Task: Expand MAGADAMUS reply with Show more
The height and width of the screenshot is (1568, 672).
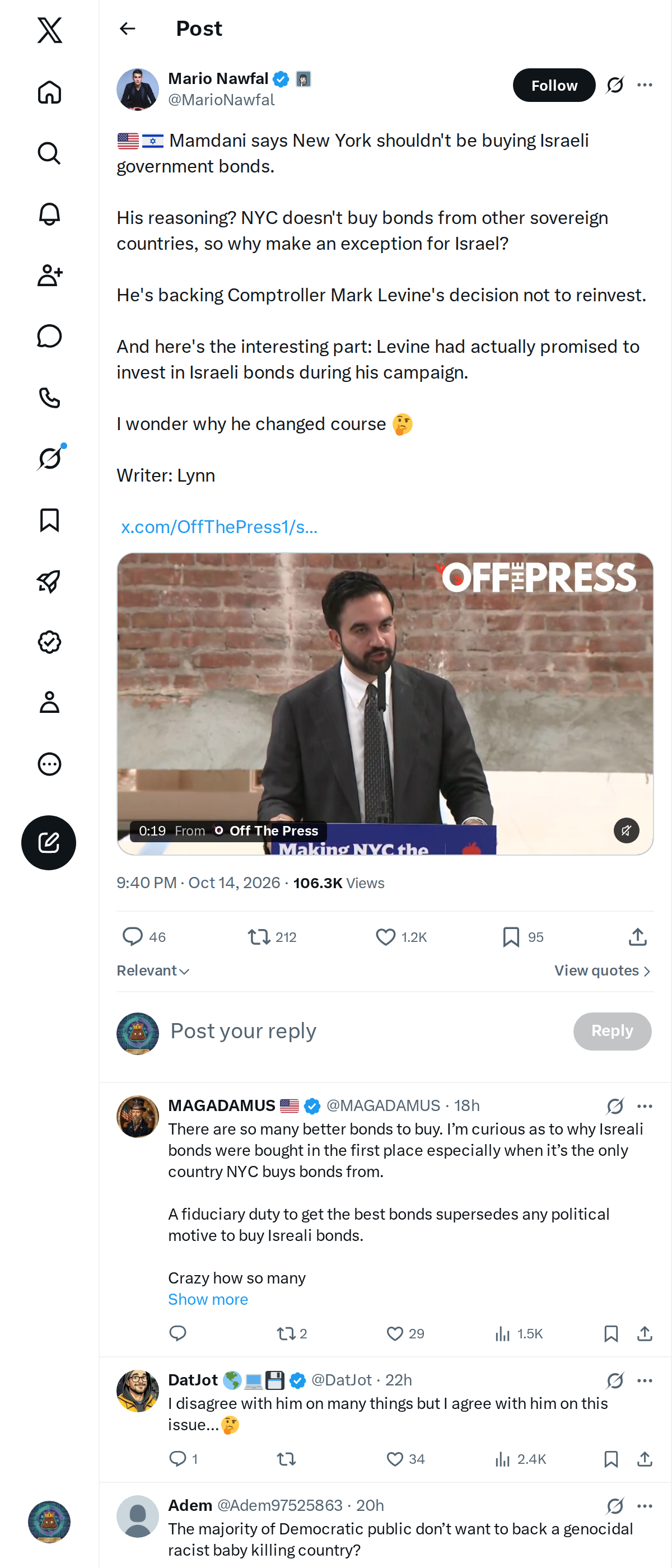Action: [x=208, y=1299]
